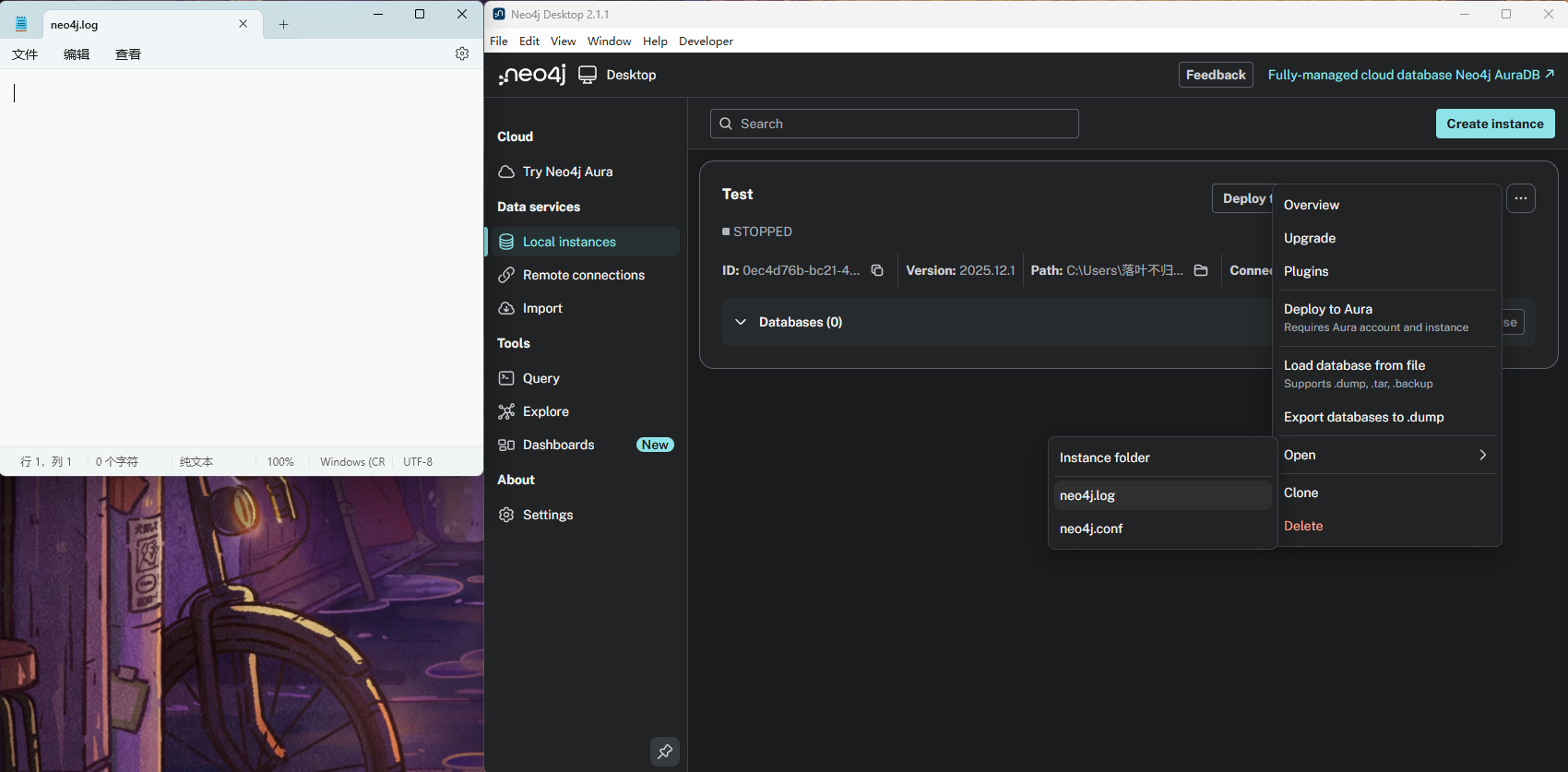Choose Export databases to .dump
Image resolution: width=1568 pixels, height=772 pixels.
1363,417
